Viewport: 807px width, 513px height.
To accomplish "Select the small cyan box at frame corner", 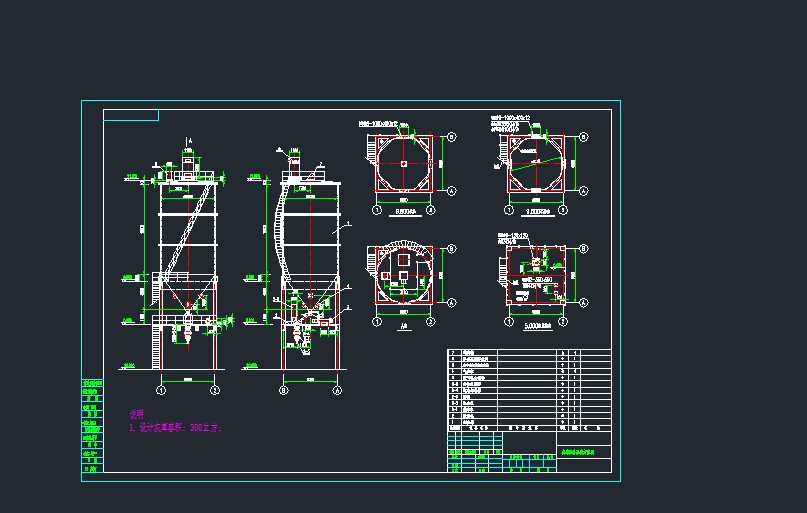I will click(x=131, y=115).
